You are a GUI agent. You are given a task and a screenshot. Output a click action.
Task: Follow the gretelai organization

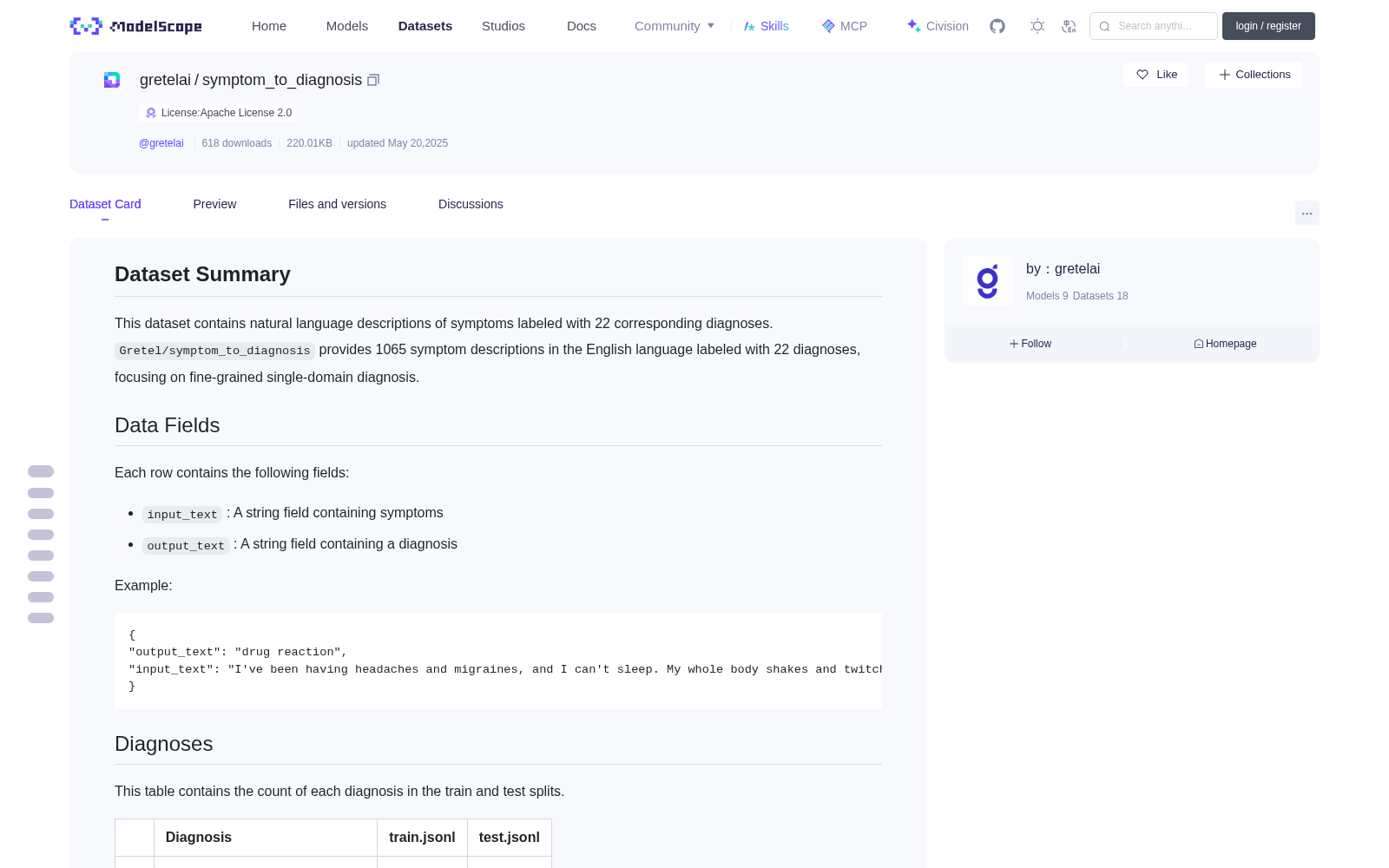click(x=1030, y=344)
